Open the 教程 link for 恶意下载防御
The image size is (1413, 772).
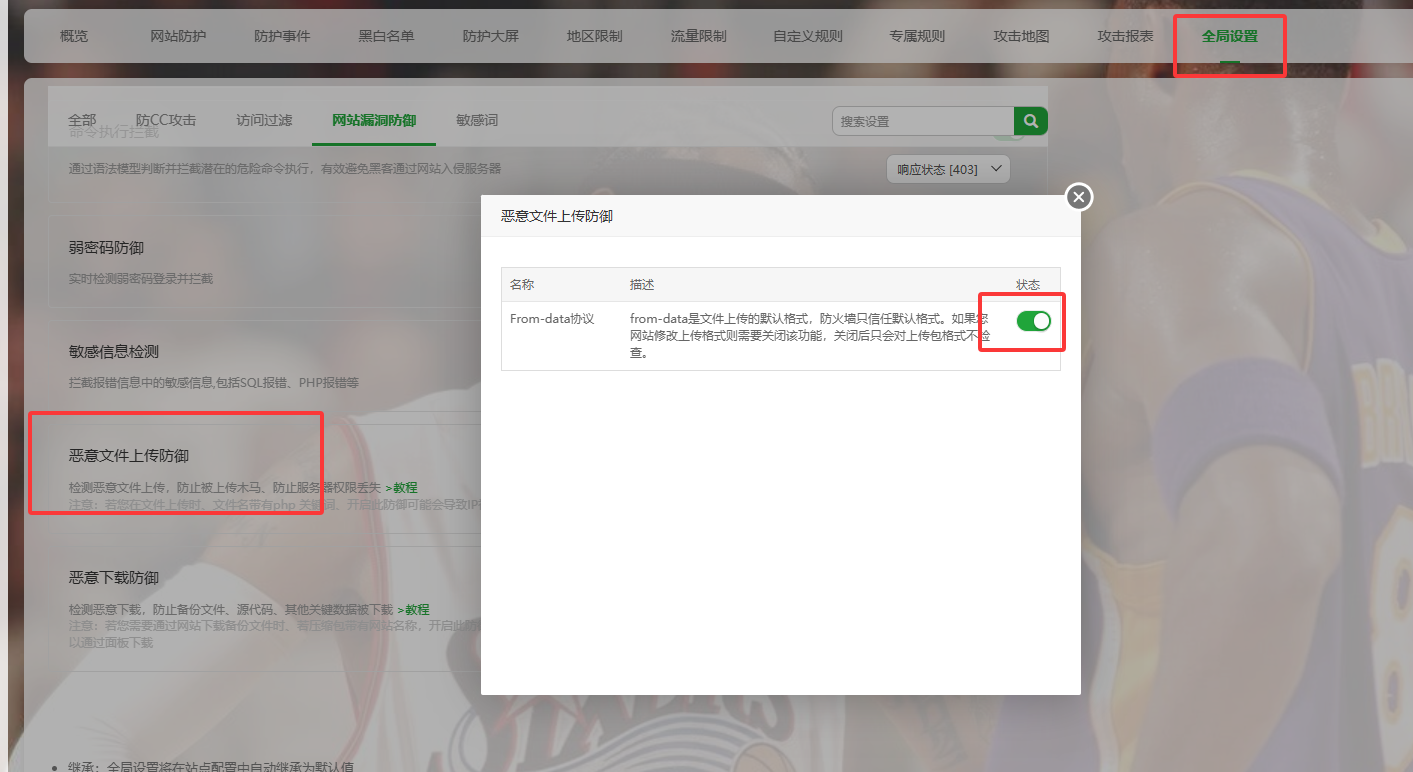pos(417,609)
